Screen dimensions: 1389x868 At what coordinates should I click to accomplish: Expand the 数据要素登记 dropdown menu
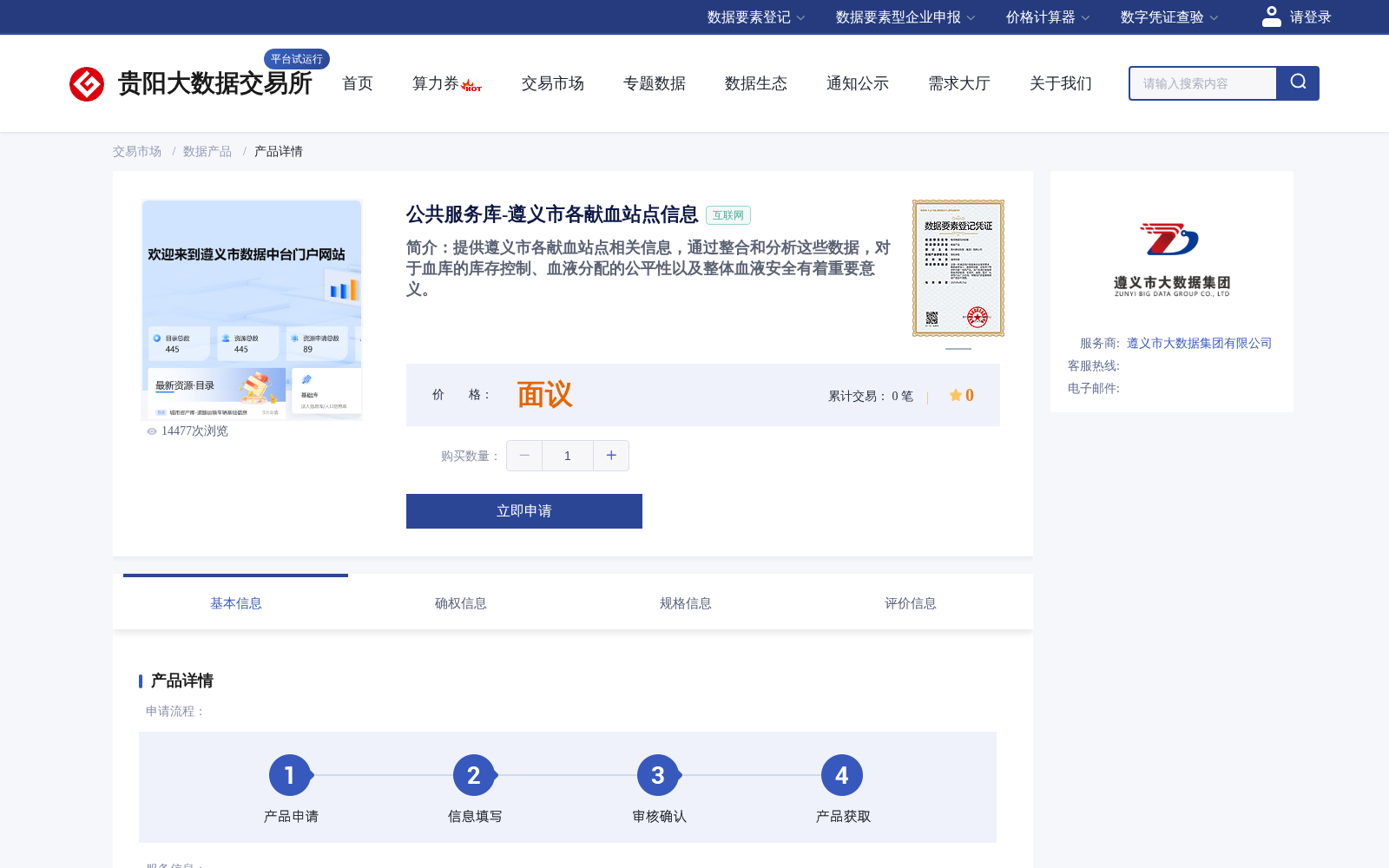pyautogui.click(x=756, y=17)
